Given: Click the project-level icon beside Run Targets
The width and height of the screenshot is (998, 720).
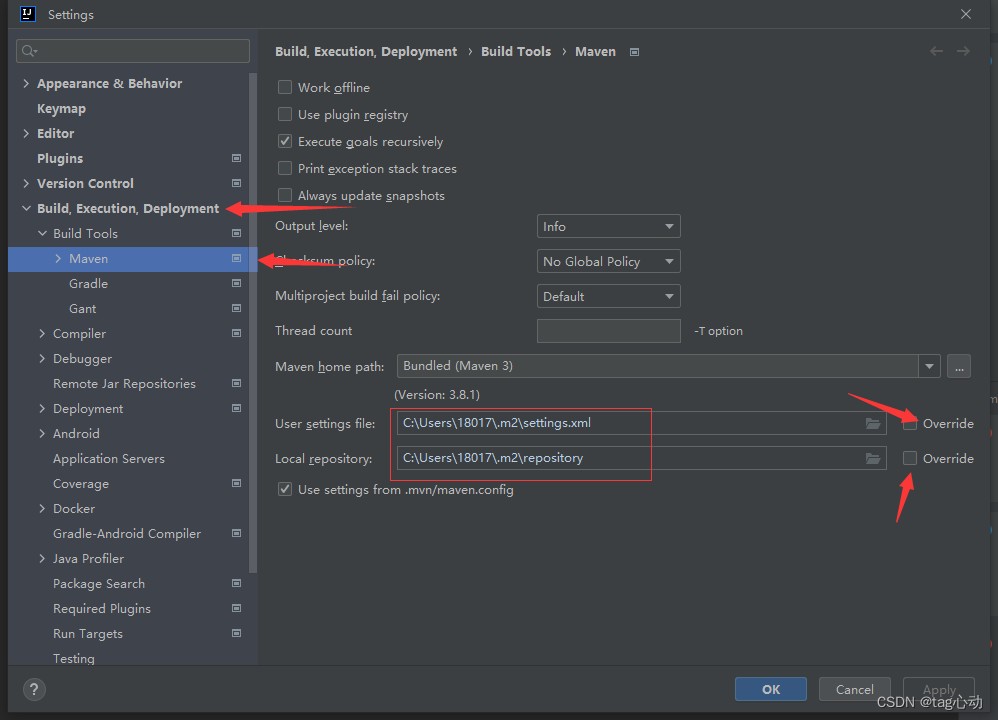Looking at the screenshot, I should click(x=236, y=633).
